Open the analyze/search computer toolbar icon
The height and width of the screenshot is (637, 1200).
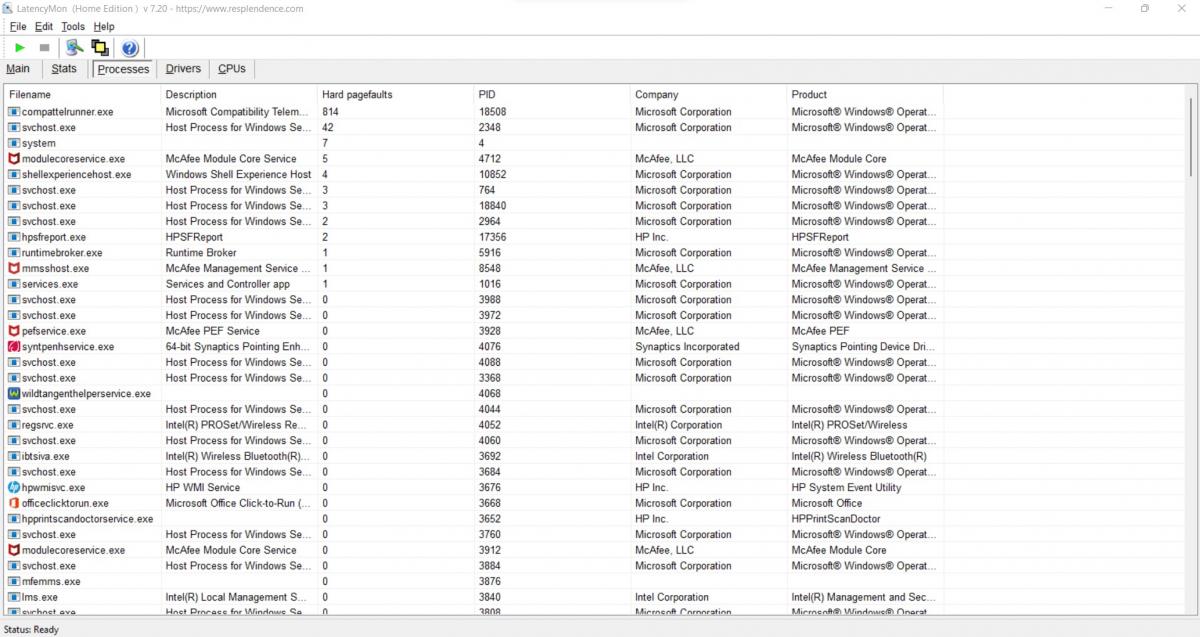[x=74, y=47]
